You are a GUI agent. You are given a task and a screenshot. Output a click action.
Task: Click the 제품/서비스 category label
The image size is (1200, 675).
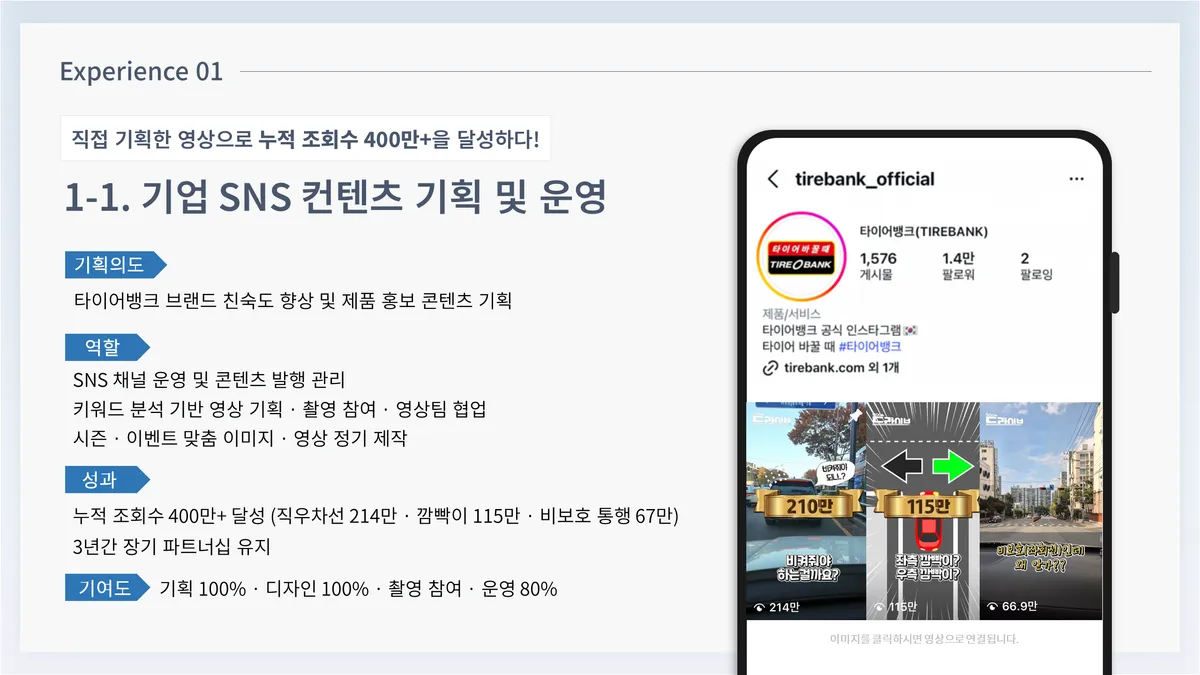pyautogui.click(x=791, y=313)
